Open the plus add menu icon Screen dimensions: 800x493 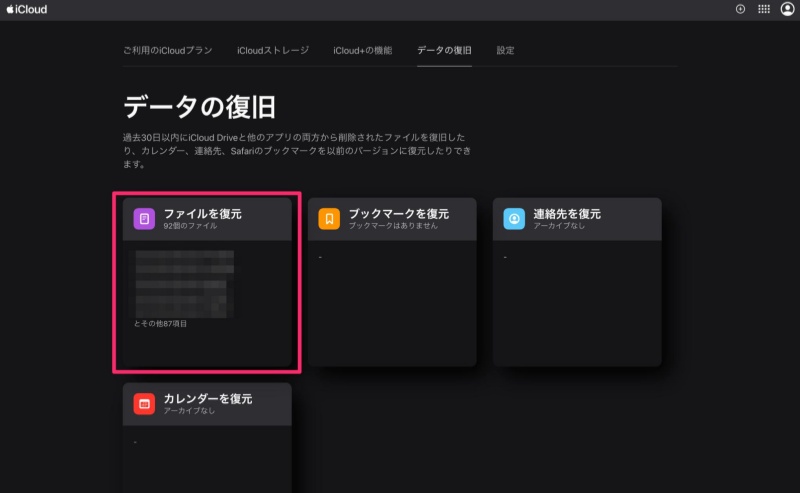(x=740, y=9)
